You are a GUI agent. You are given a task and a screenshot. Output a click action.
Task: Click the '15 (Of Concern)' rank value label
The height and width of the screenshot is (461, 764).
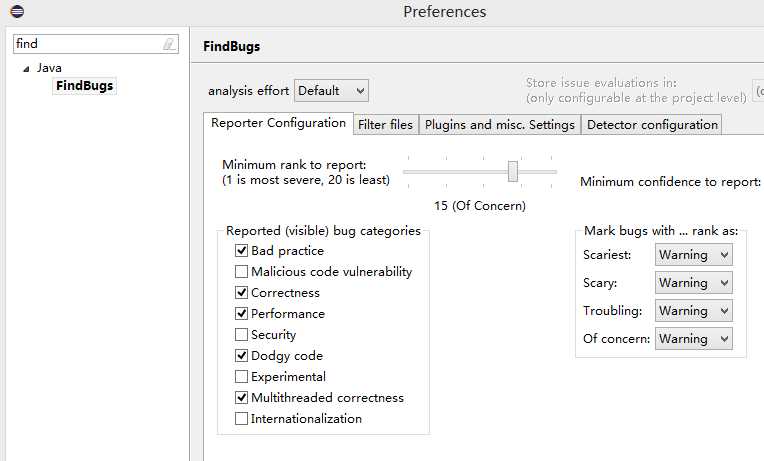click(x=480, y=206)
